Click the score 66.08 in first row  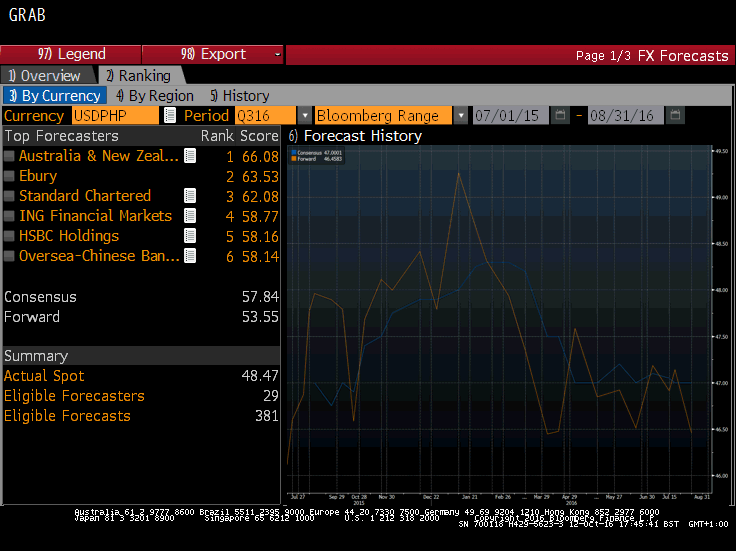[261, 157]
